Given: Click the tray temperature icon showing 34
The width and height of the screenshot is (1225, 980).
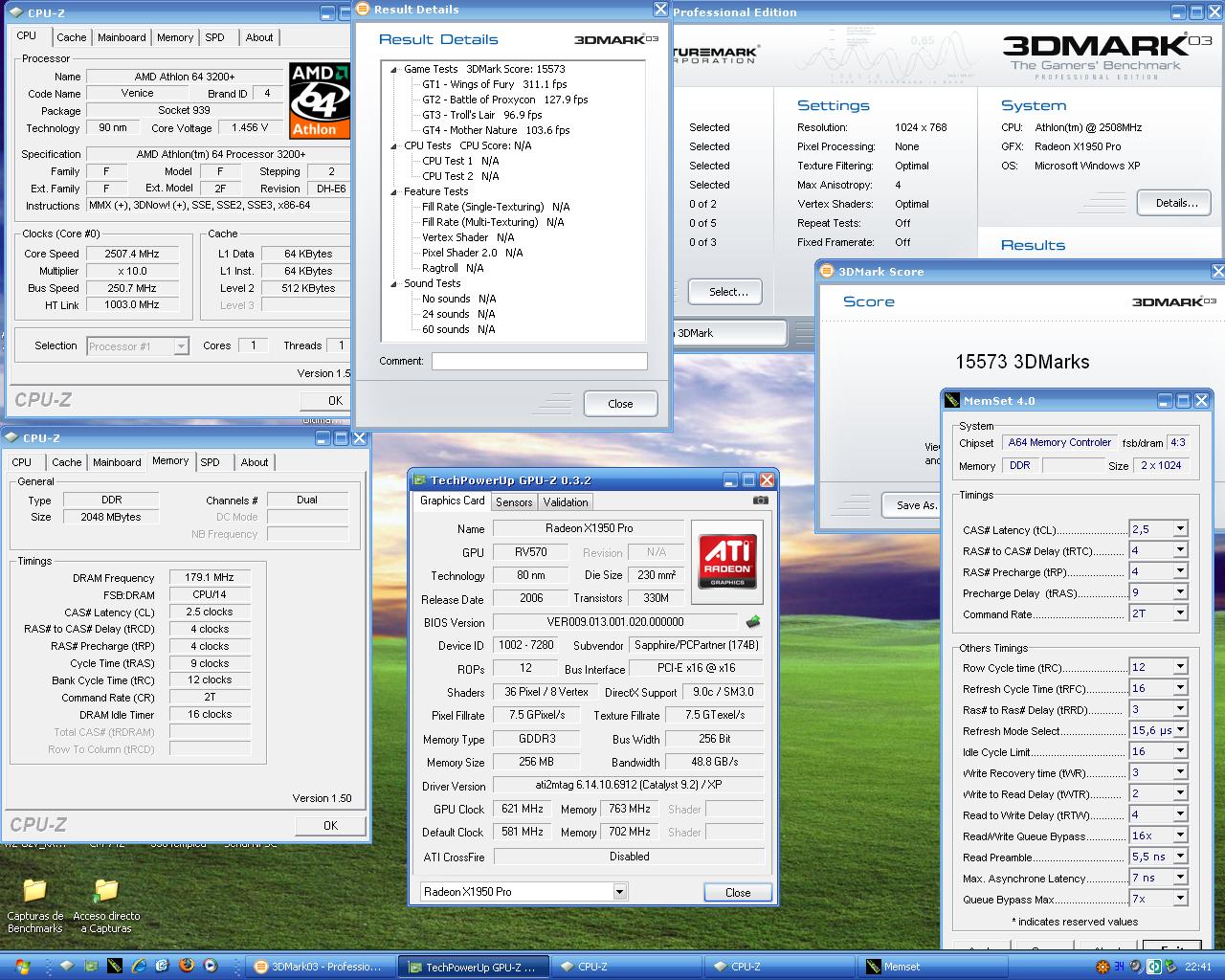Looking at the screenshot, I should [1118, 967].
